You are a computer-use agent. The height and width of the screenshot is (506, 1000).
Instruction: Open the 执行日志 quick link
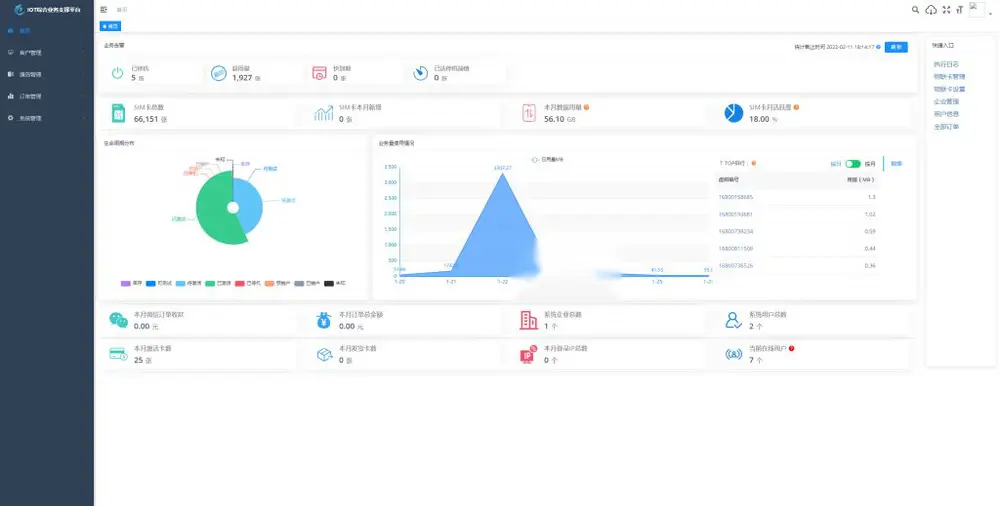tap(946, 64)
